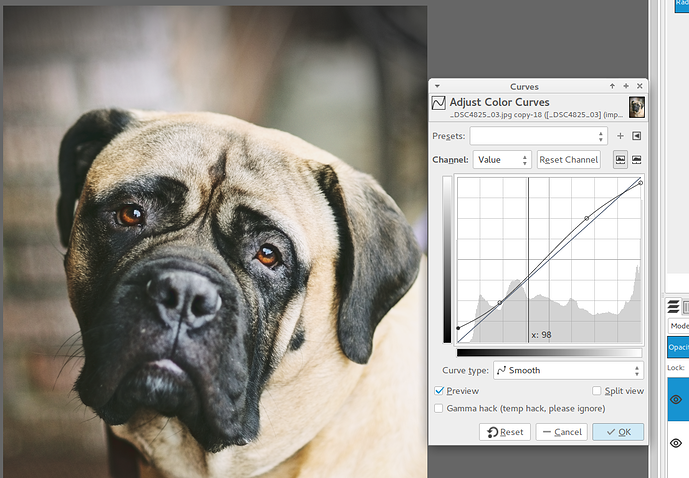The image size is (689, 478).
Task: Close the Curves dialog
Action: (x=640, y=86)
